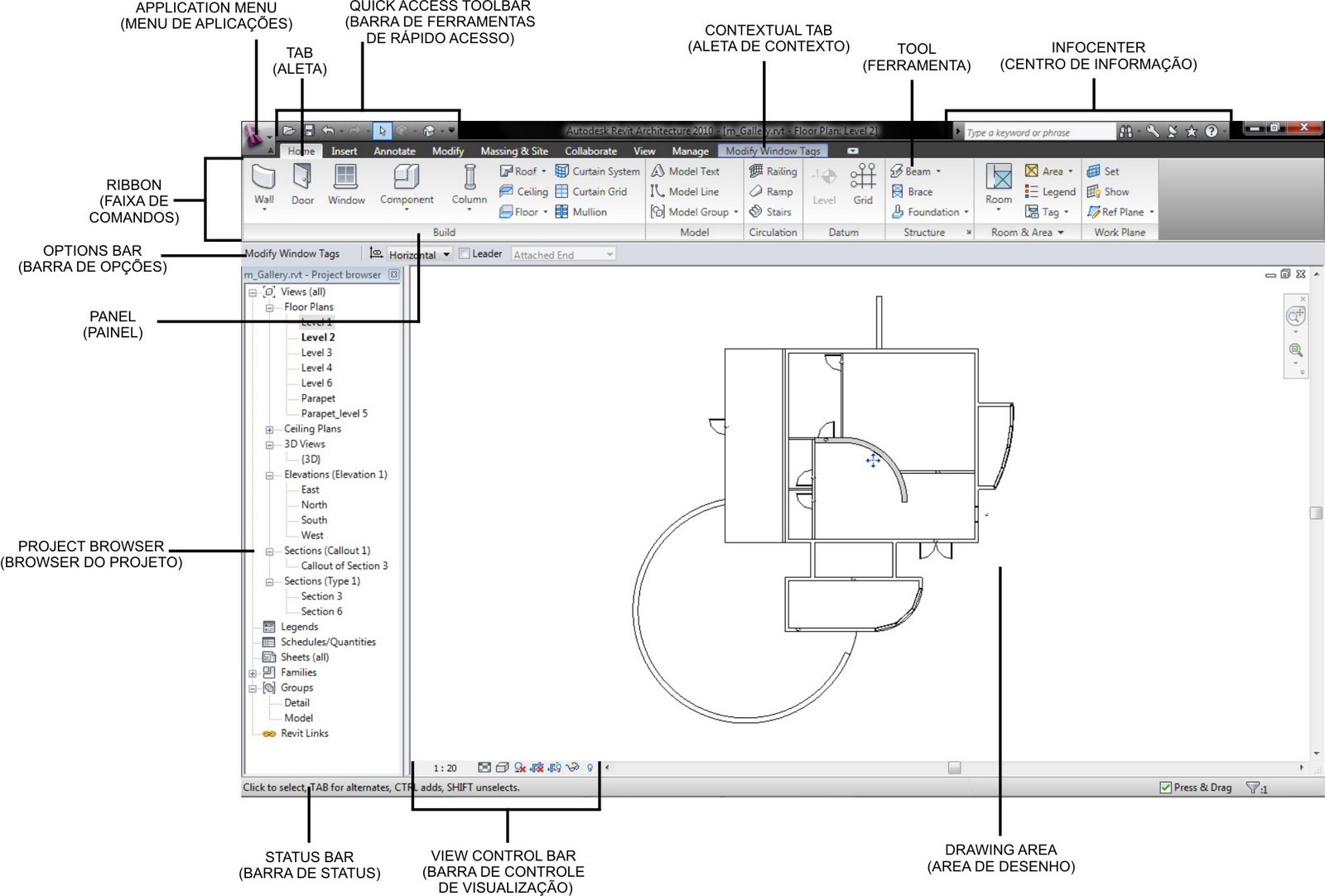The image size is (1325, 896).
Task: Expand the Ceiling Plans tree node
Action: [269, 430]
